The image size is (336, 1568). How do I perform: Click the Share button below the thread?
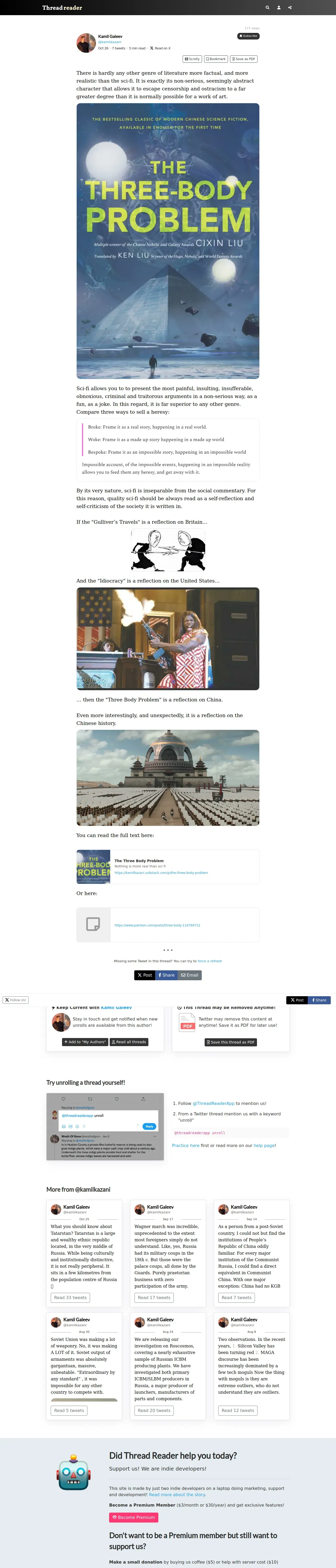166,975
